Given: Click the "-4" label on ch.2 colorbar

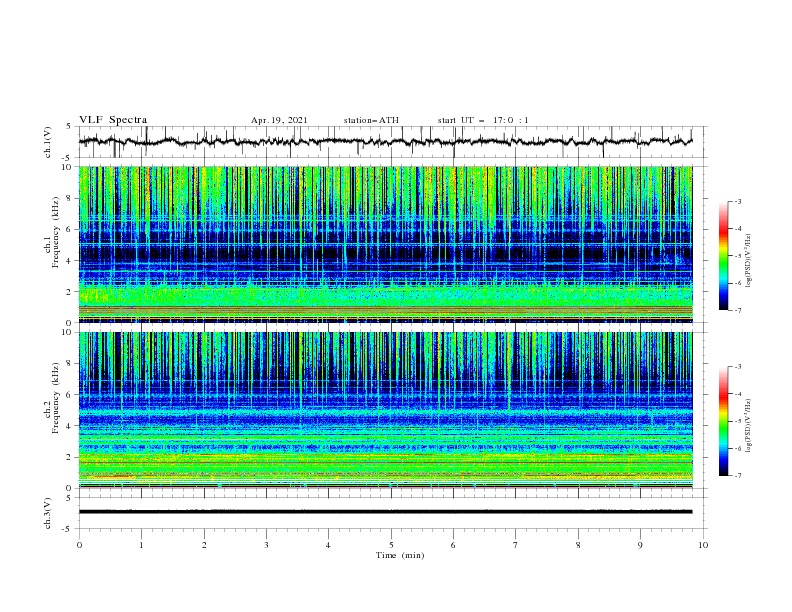Looking at the screenshot, I should (738, 394).
